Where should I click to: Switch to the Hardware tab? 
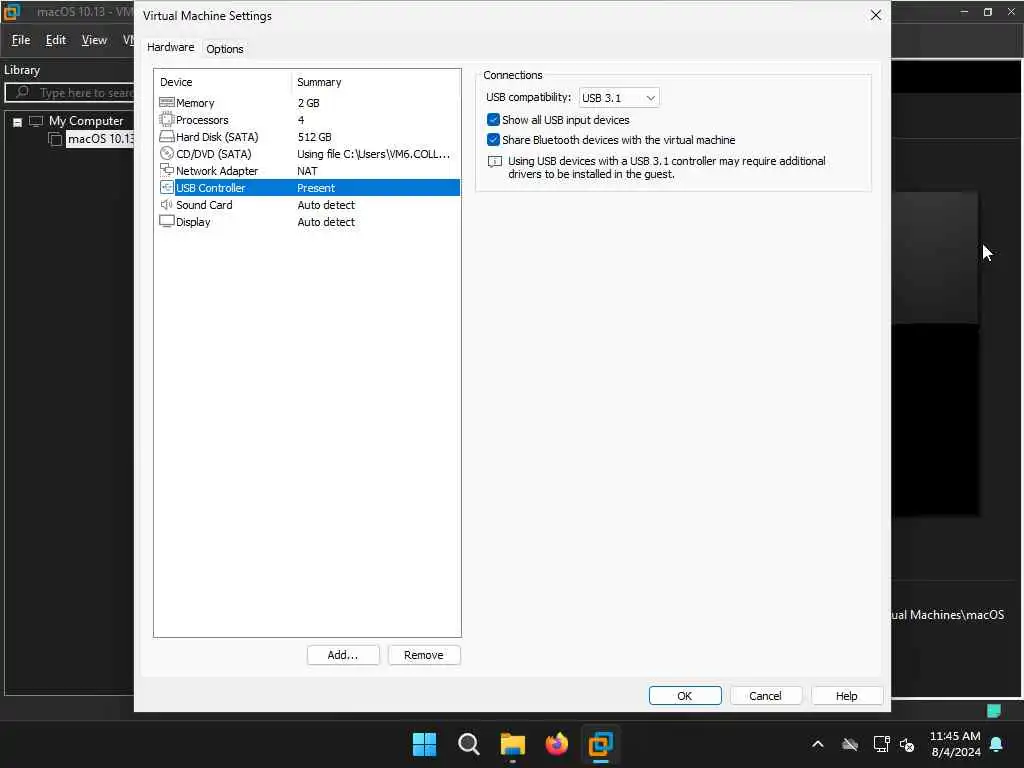170,47
